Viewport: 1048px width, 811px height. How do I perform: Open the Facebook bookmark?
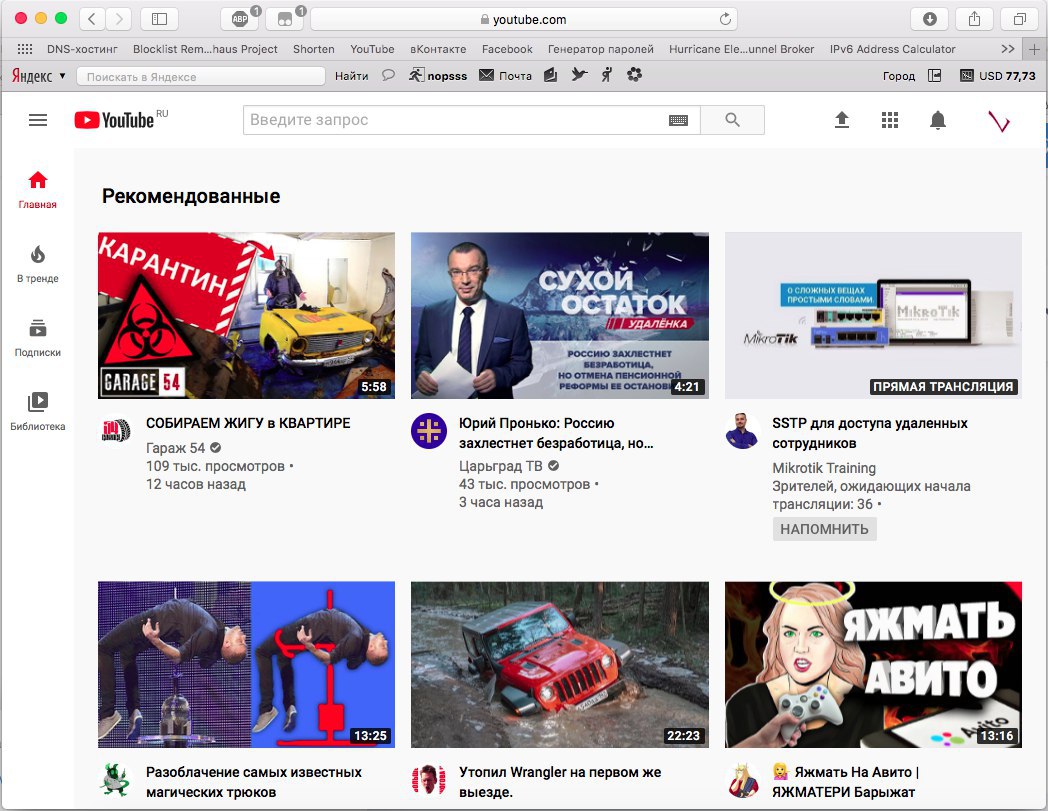tap(507, 49)
